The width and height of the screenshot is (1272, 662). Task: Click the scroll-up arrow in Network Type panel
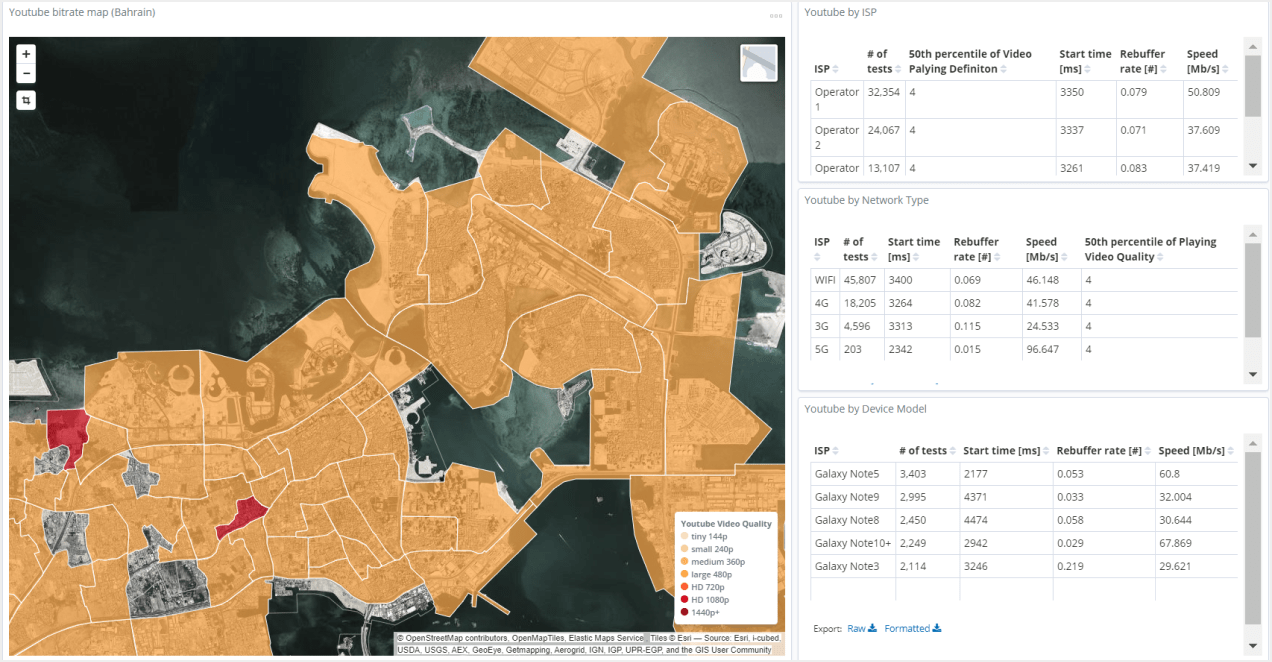pyautogui.click(x=1252, y=233)
